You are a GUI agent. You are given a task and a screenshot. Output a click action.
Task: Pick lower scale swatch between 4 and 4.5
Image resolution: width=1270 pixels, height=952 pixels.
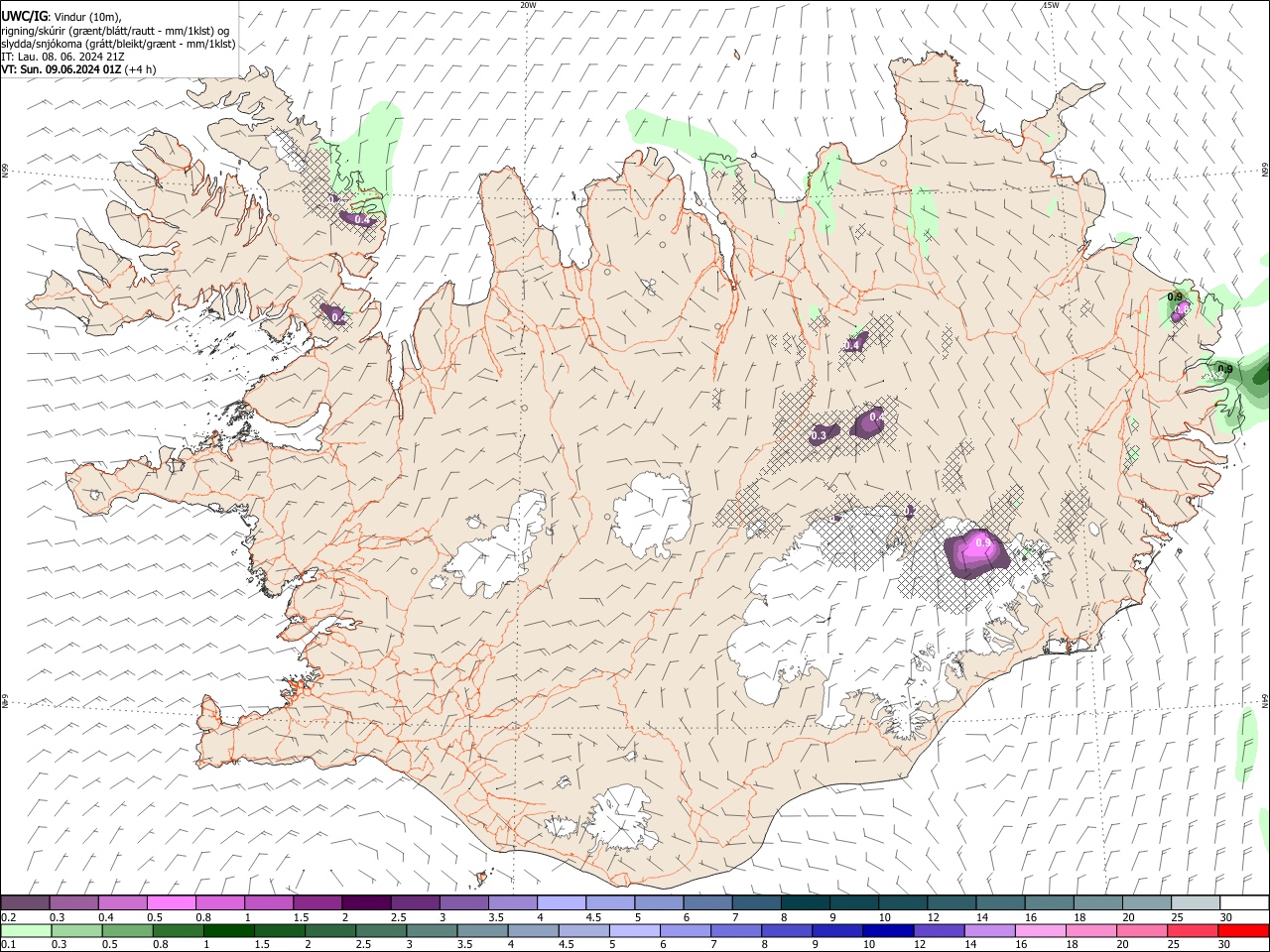point(533,930)
